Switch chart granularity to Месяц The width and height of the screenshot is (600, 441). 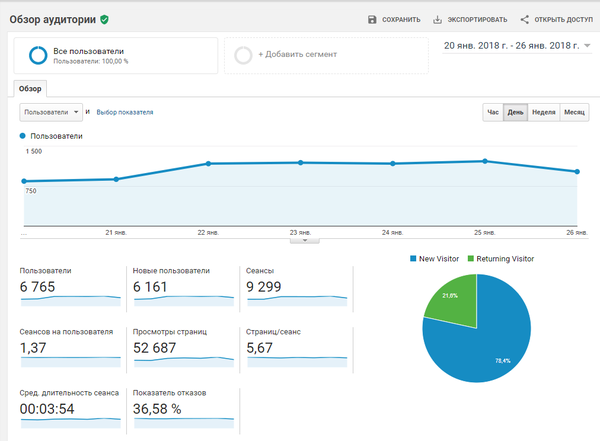574,112
